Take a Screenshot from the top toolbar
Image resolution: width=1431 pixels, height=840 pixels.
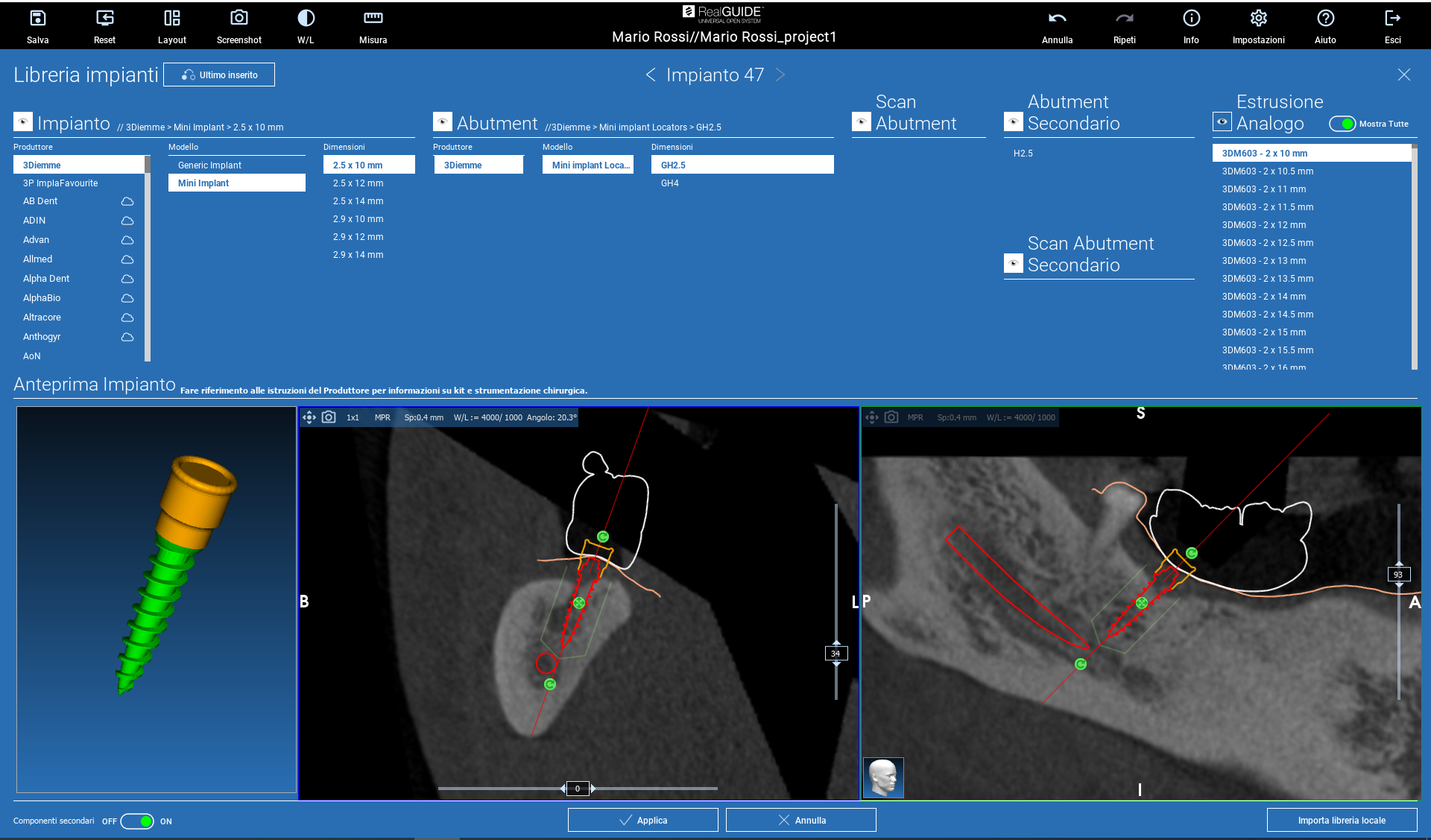(x=238, y=19)
